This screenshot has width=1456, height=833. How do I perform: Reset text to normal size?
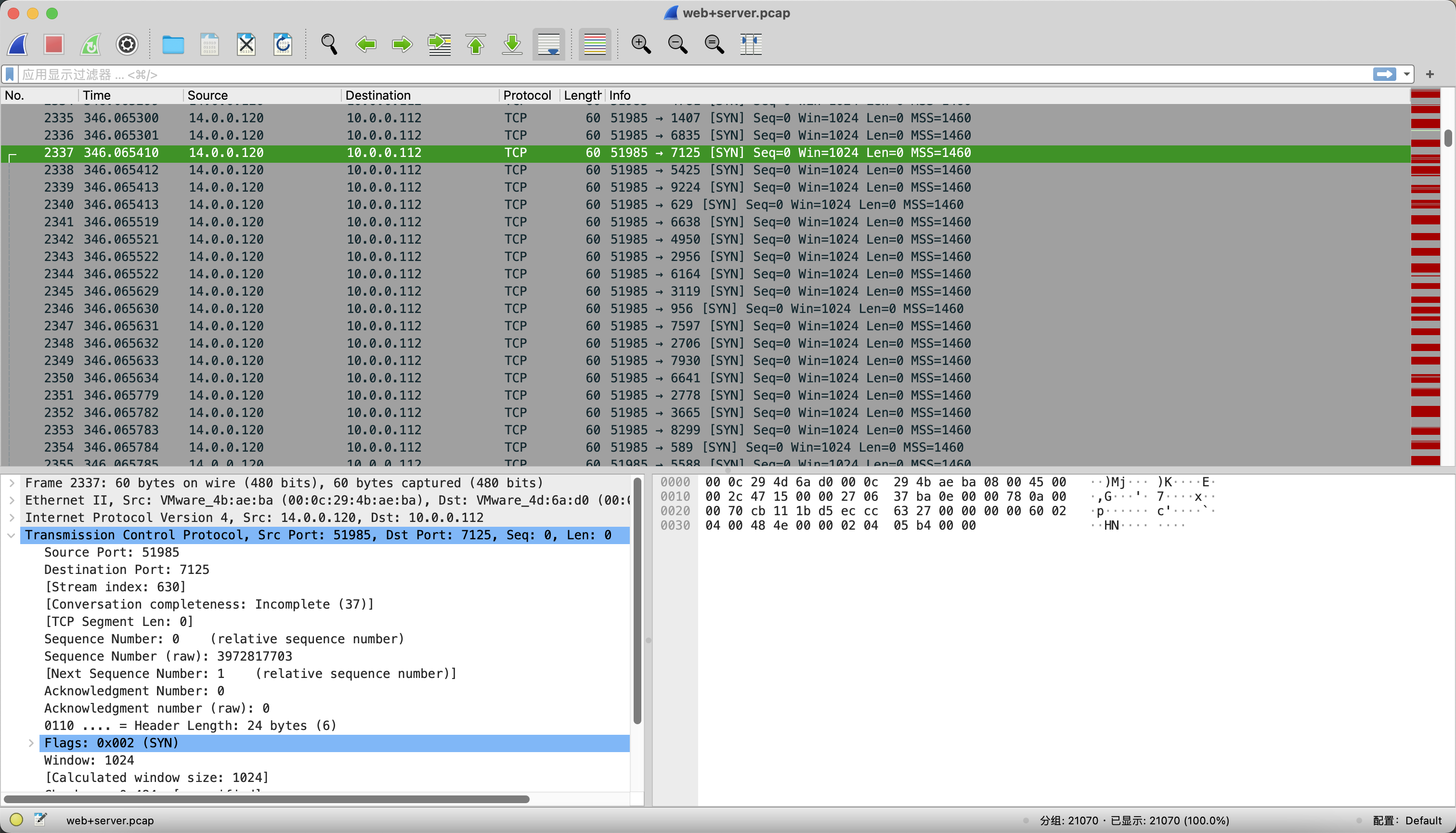coord(714,44)
